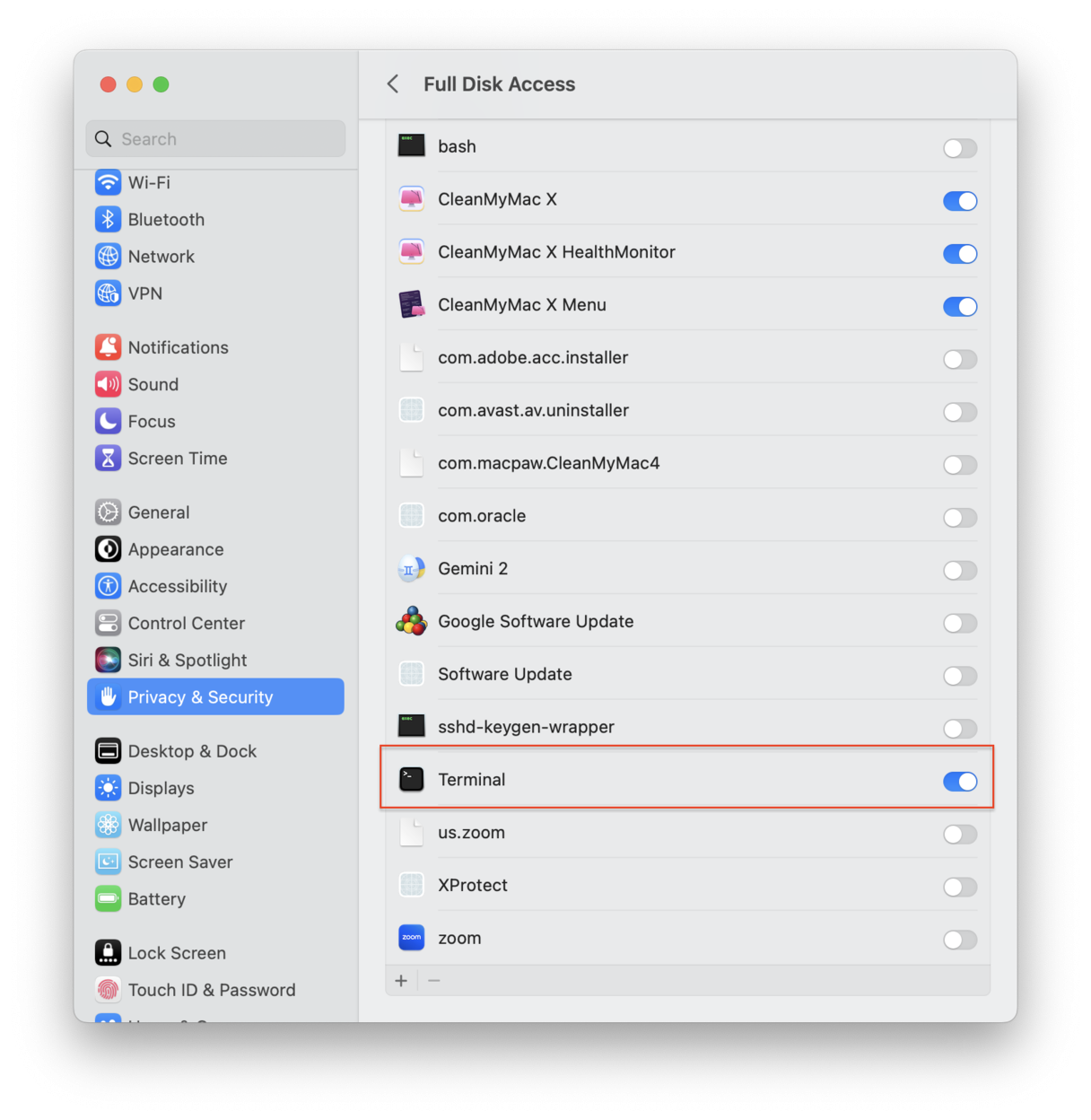Go back using the chevron arrow
The width and height of the screenshot is (1091, 1120).
click(x=392, y=83)
